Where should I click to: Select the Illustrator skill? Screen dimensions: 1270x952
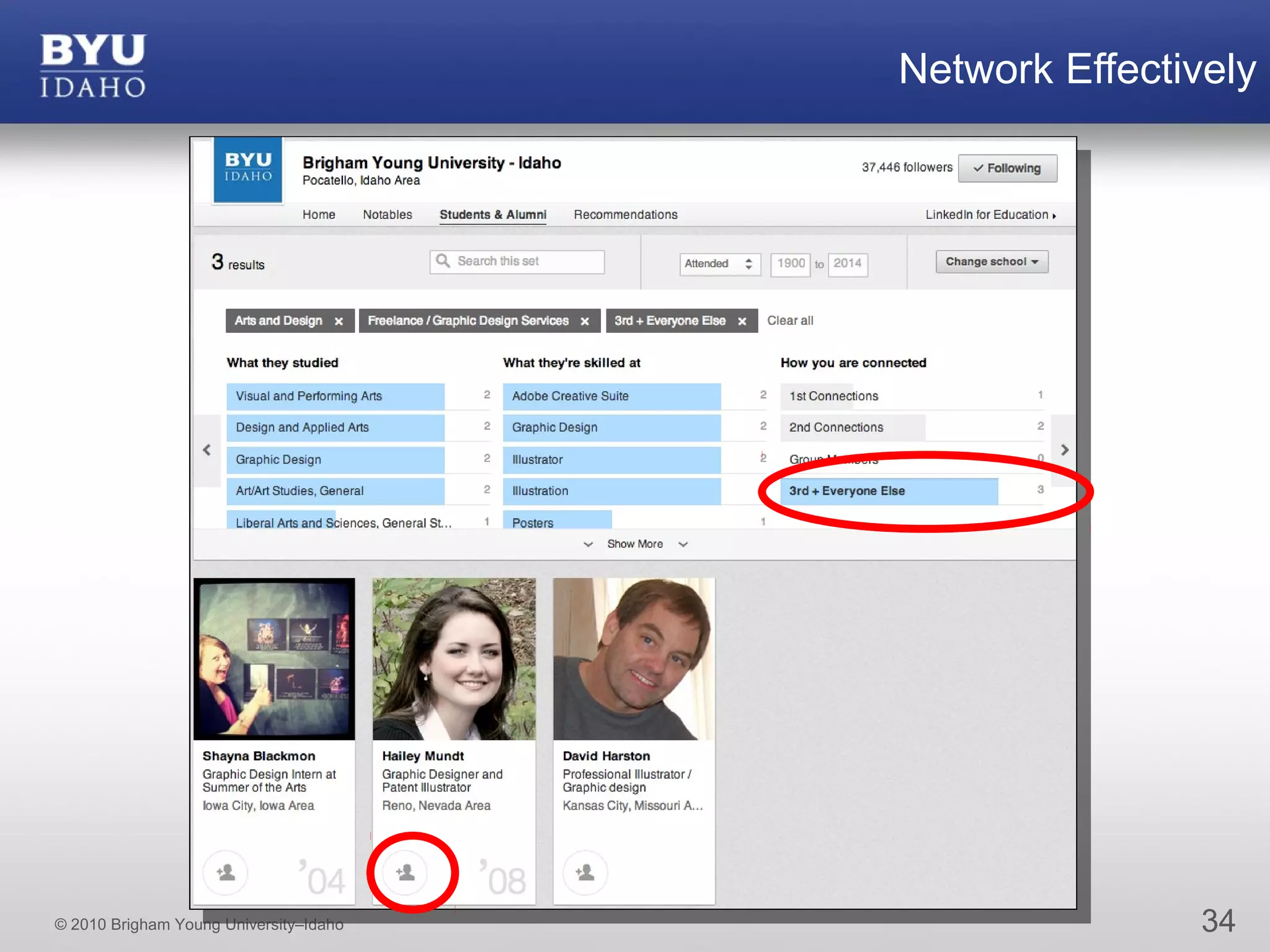(x=611, y=460)
